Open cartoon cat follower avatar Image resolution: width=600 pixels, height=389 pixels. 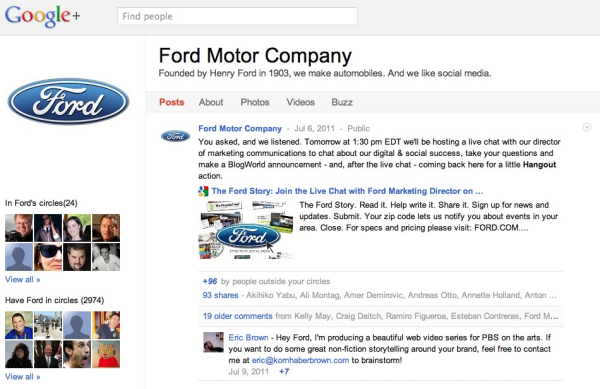(x=106, y=354)
